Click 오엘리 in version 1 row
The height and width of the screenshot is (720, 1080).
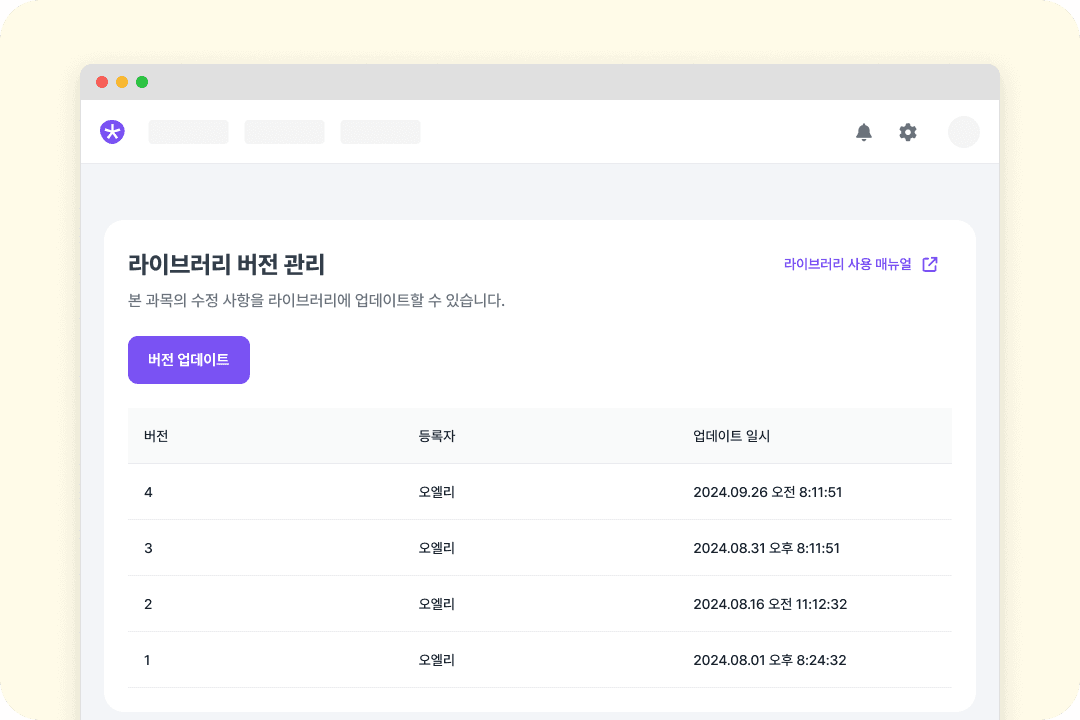[x=437, y=660]
